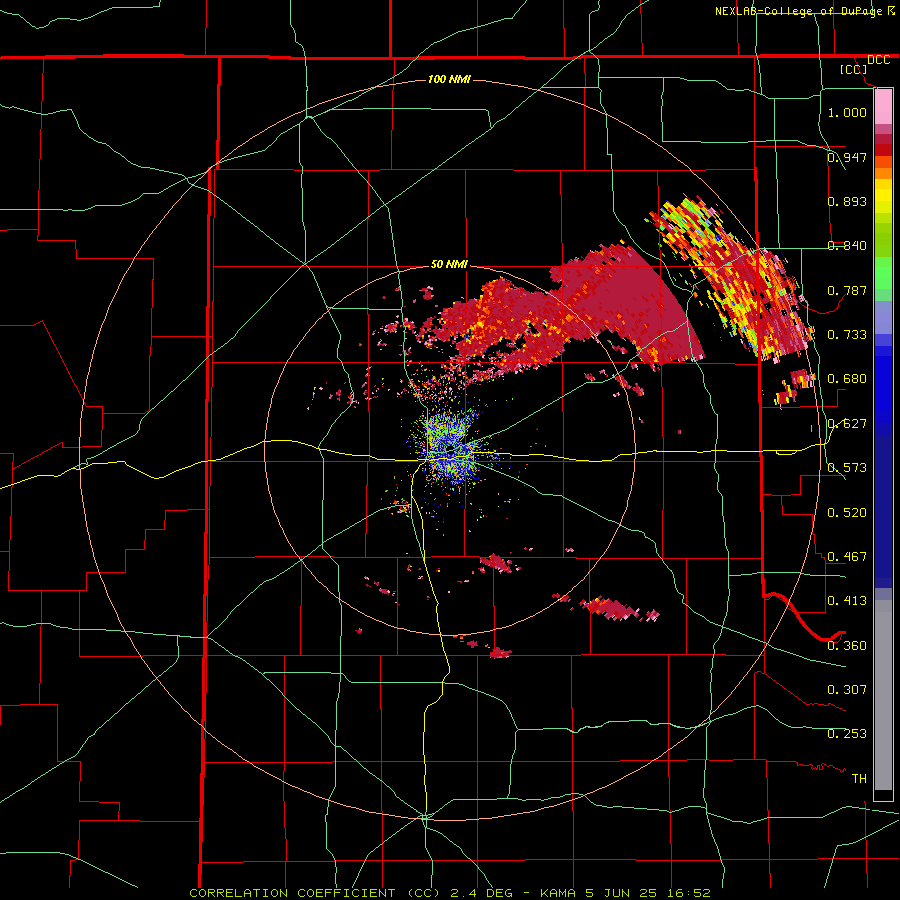The width and height of the screenshot is (900, 900).
Task: Click the TH threshold legend label
Action: [859, 778]
